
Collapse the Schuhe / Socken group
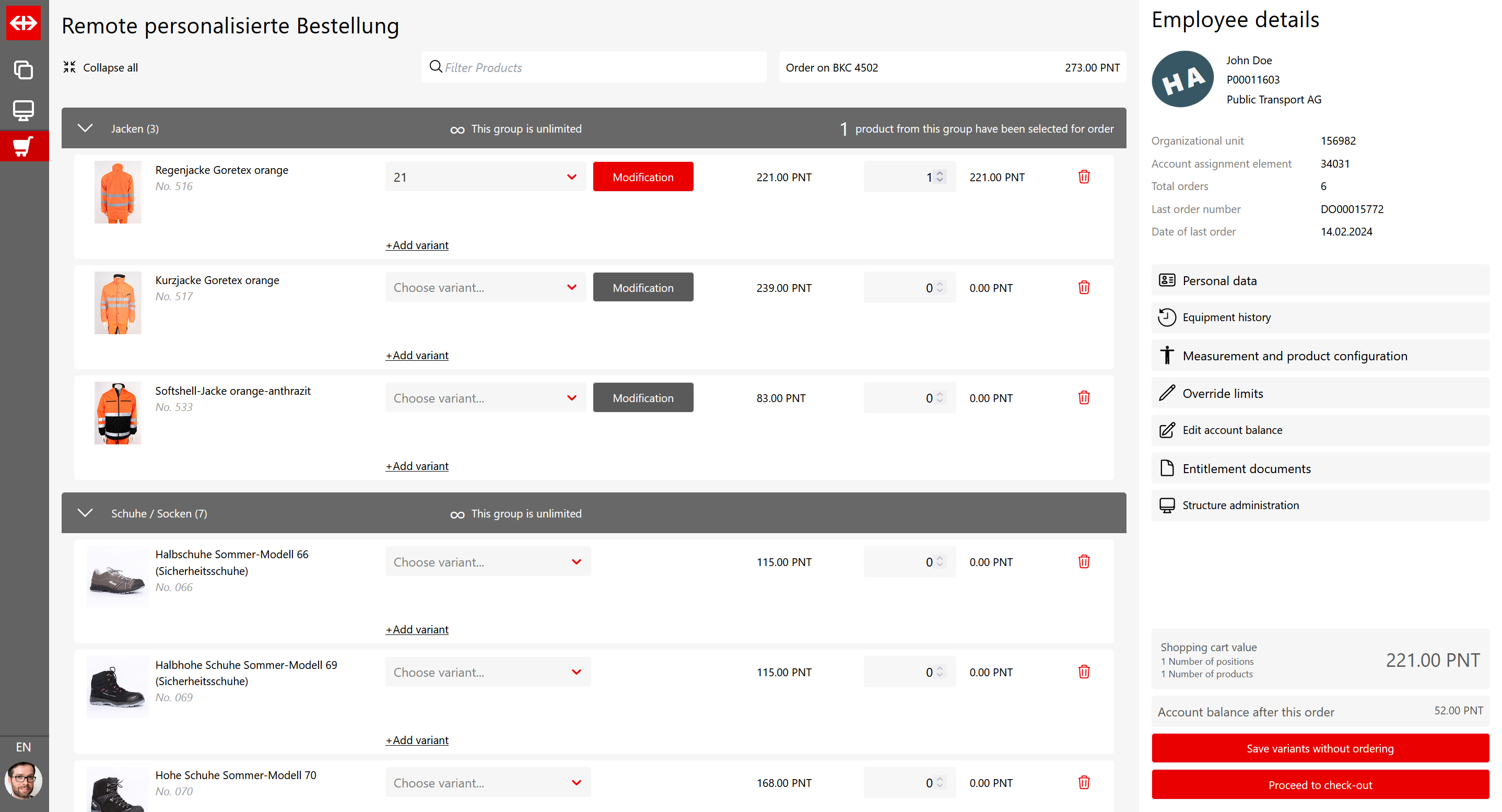coord(85,513)
